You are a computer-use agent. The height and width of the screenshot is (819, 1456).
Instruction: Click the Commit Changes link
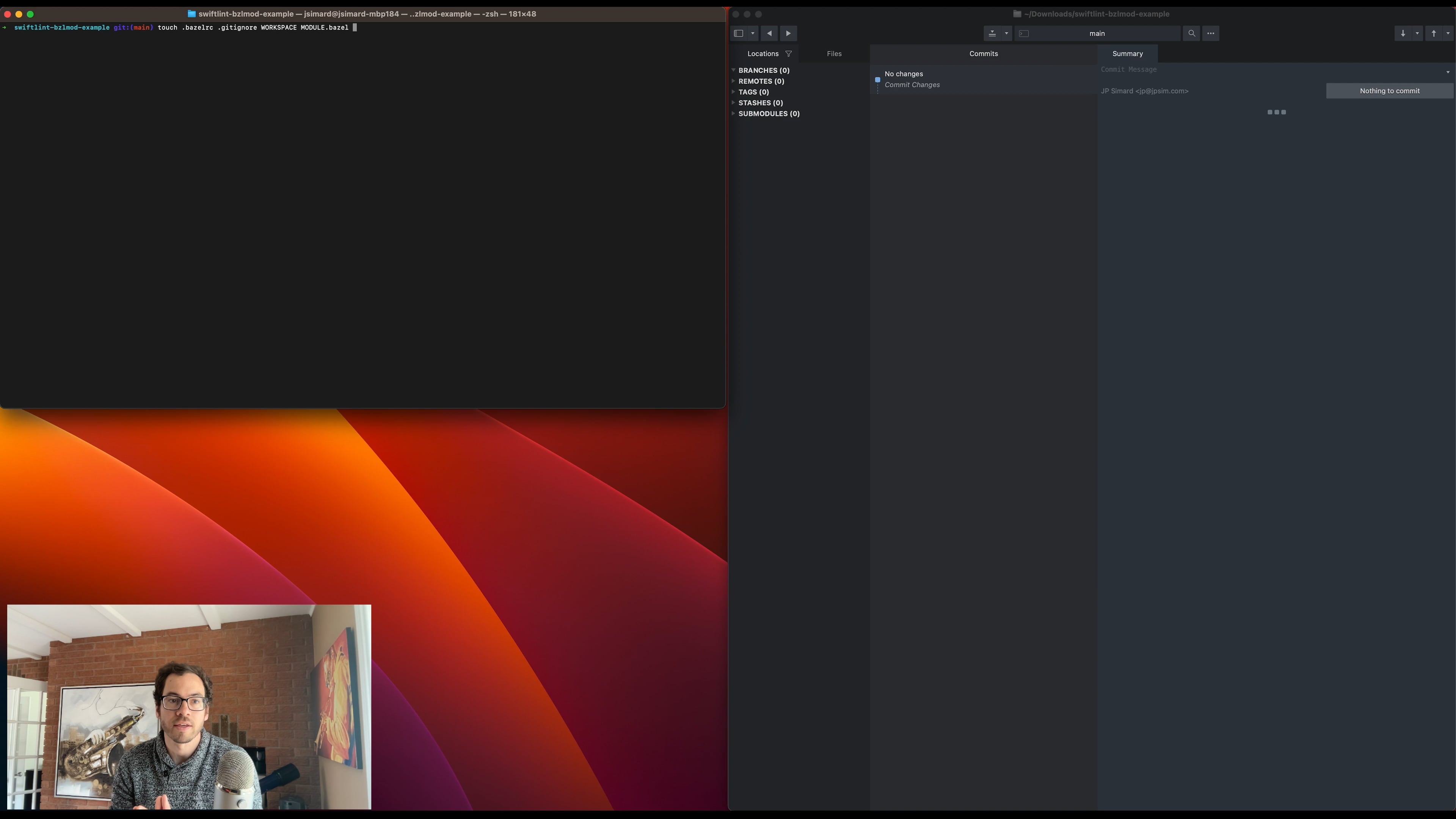(912, 85)
